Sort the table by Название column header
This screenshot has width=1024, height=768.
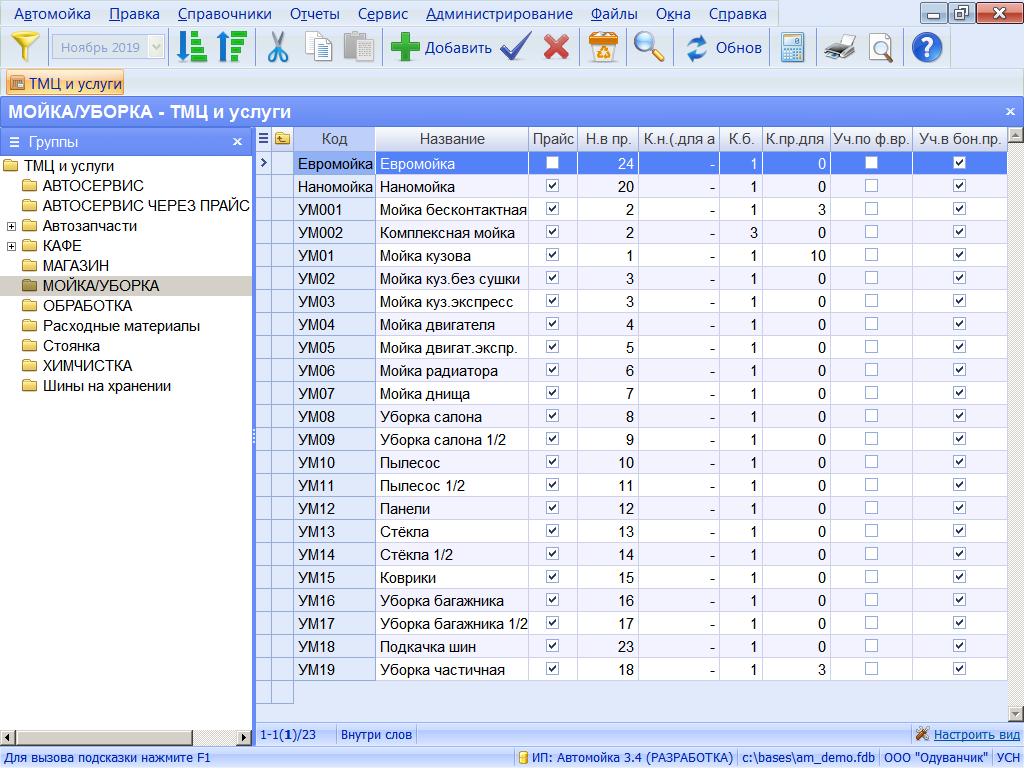[x=451, y=139]
